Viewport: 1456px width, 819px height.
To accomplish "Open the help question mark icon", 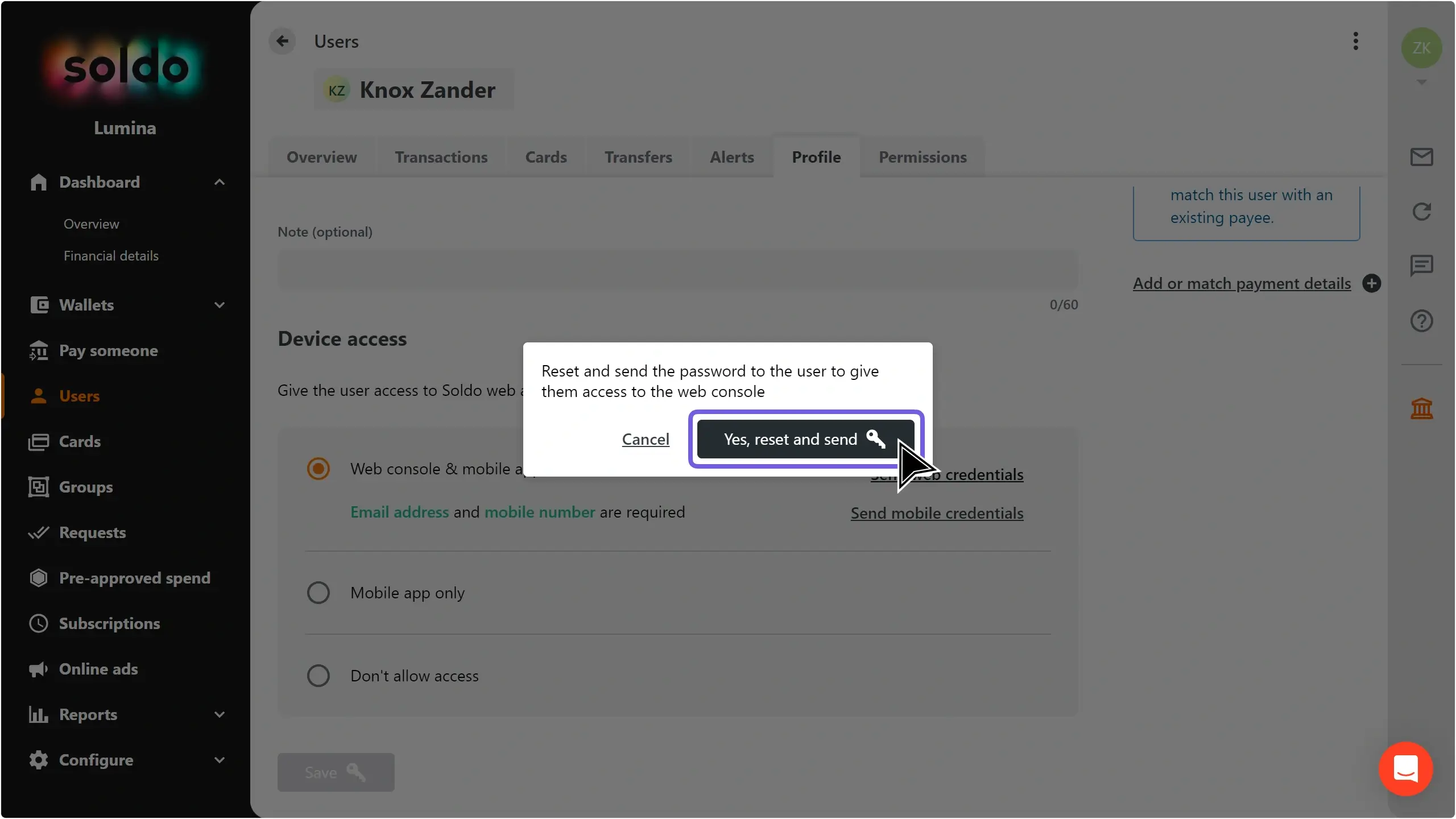I will (1421, 321).
